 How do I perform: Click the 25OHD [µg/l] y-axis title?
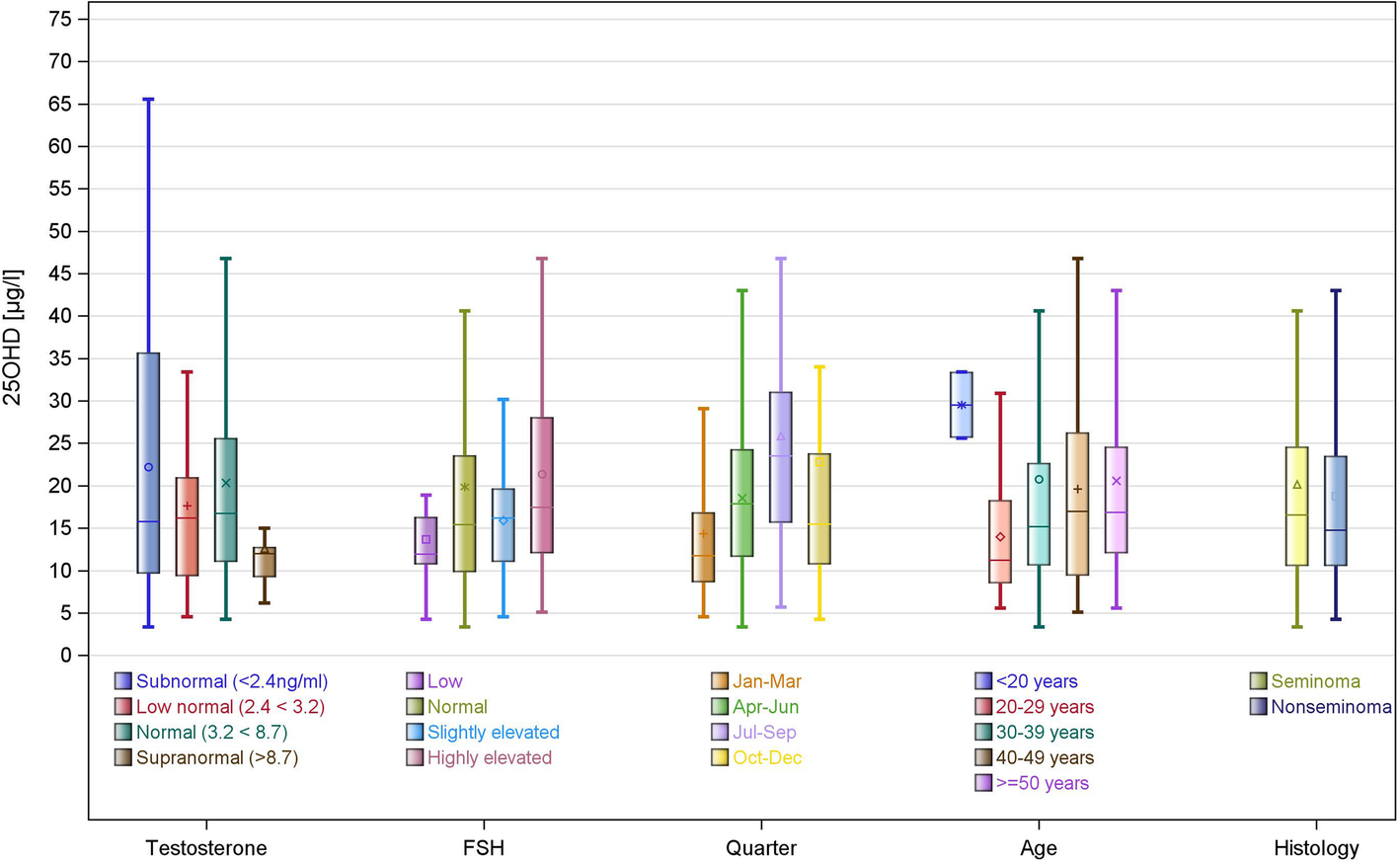12,337
